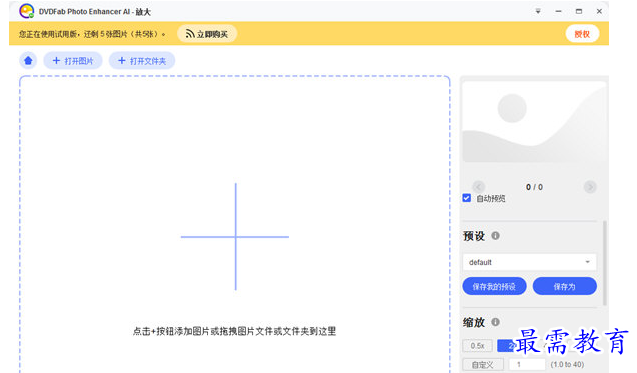Click the right panel vertical scrollbar
637x373 pixels.
point(605,263)
